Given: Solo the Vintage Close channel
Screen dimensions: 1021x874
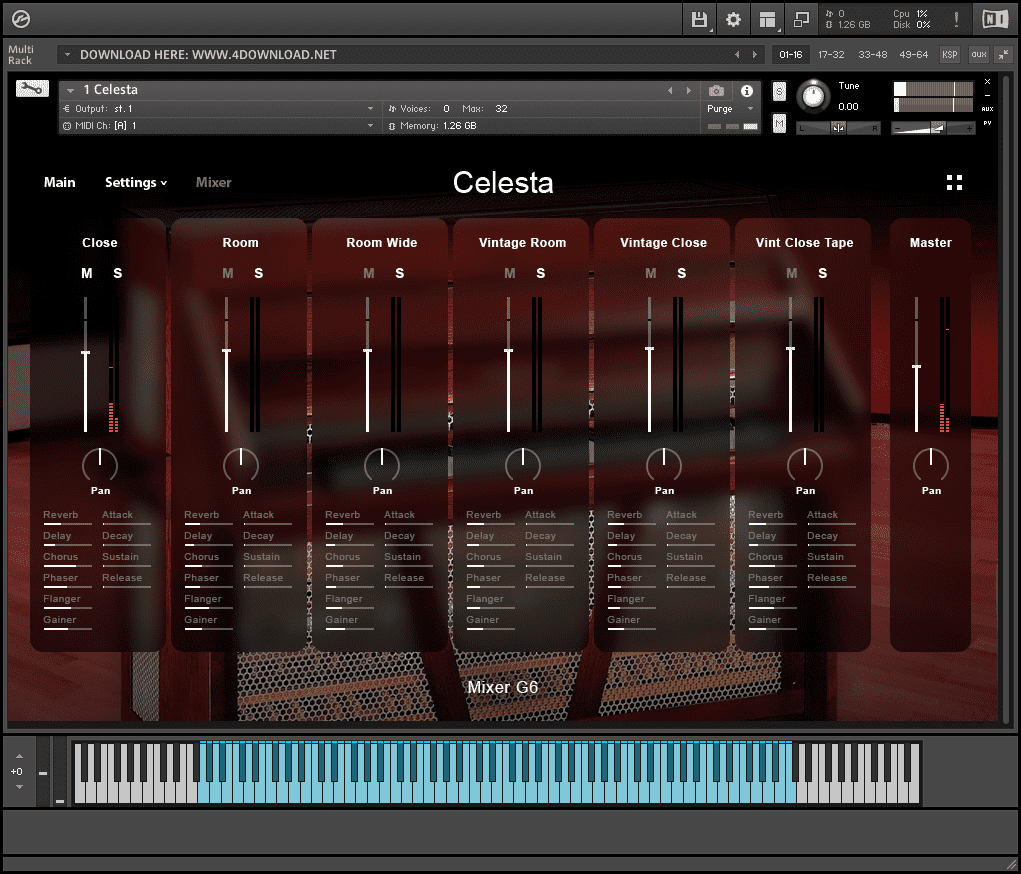Looking at the screenshot, I should 681,274.
